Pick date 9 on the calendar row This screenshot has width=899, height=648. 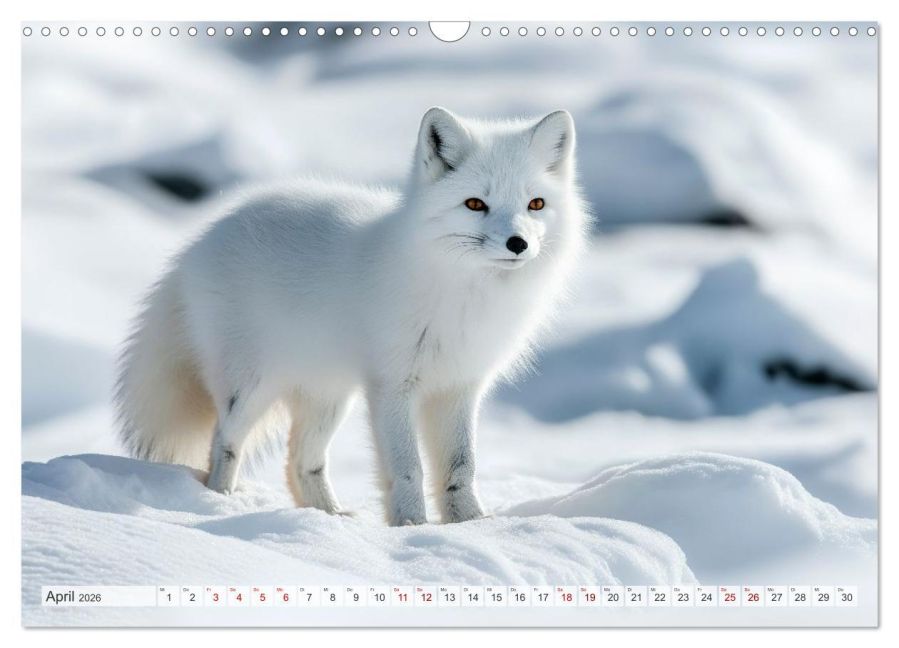click(355, 597)
